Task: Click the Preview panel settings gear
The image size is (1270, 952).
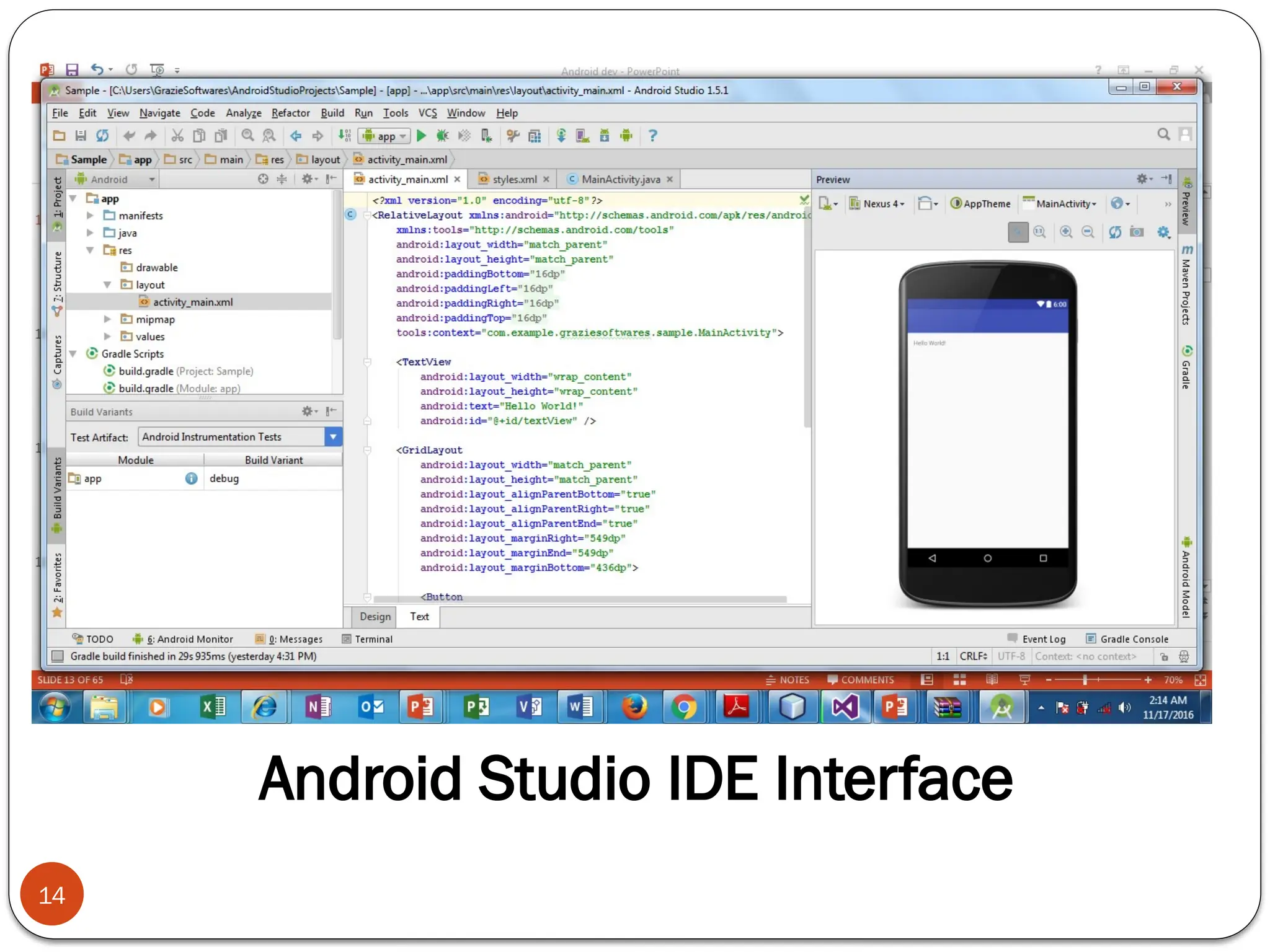Action: (x=1143, y=179)
